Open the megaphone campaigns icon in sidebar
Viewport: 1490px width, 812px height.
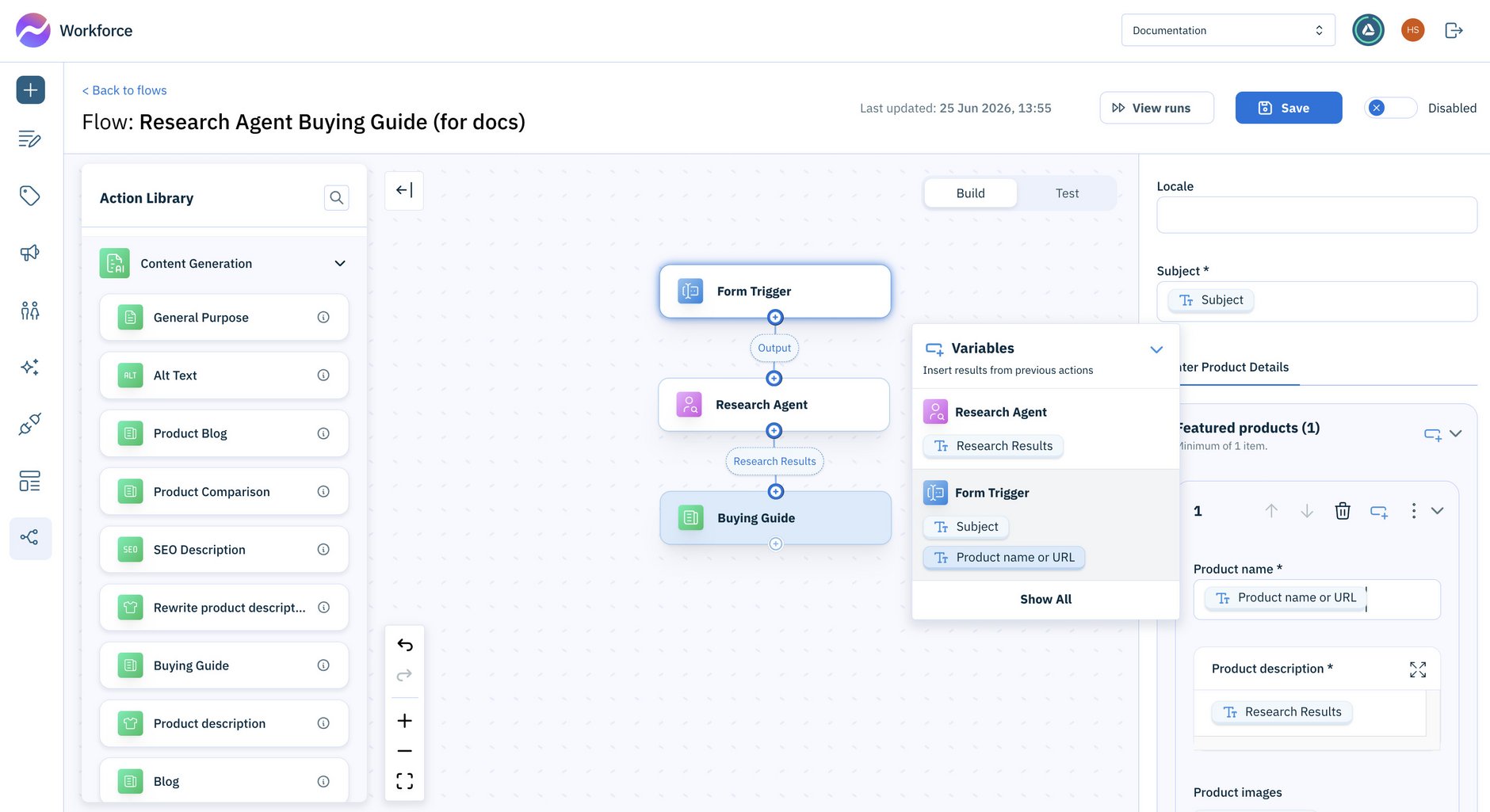click(x=30, y=253)
